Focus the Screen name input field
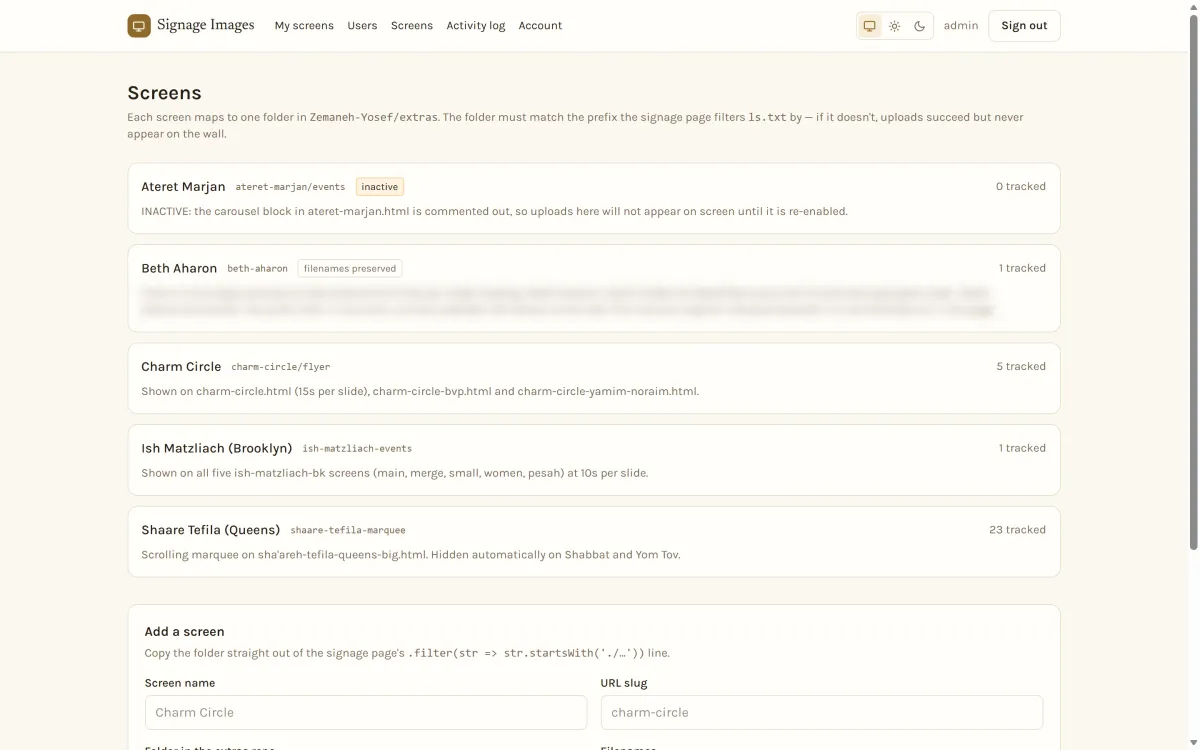 click(365, 713)
